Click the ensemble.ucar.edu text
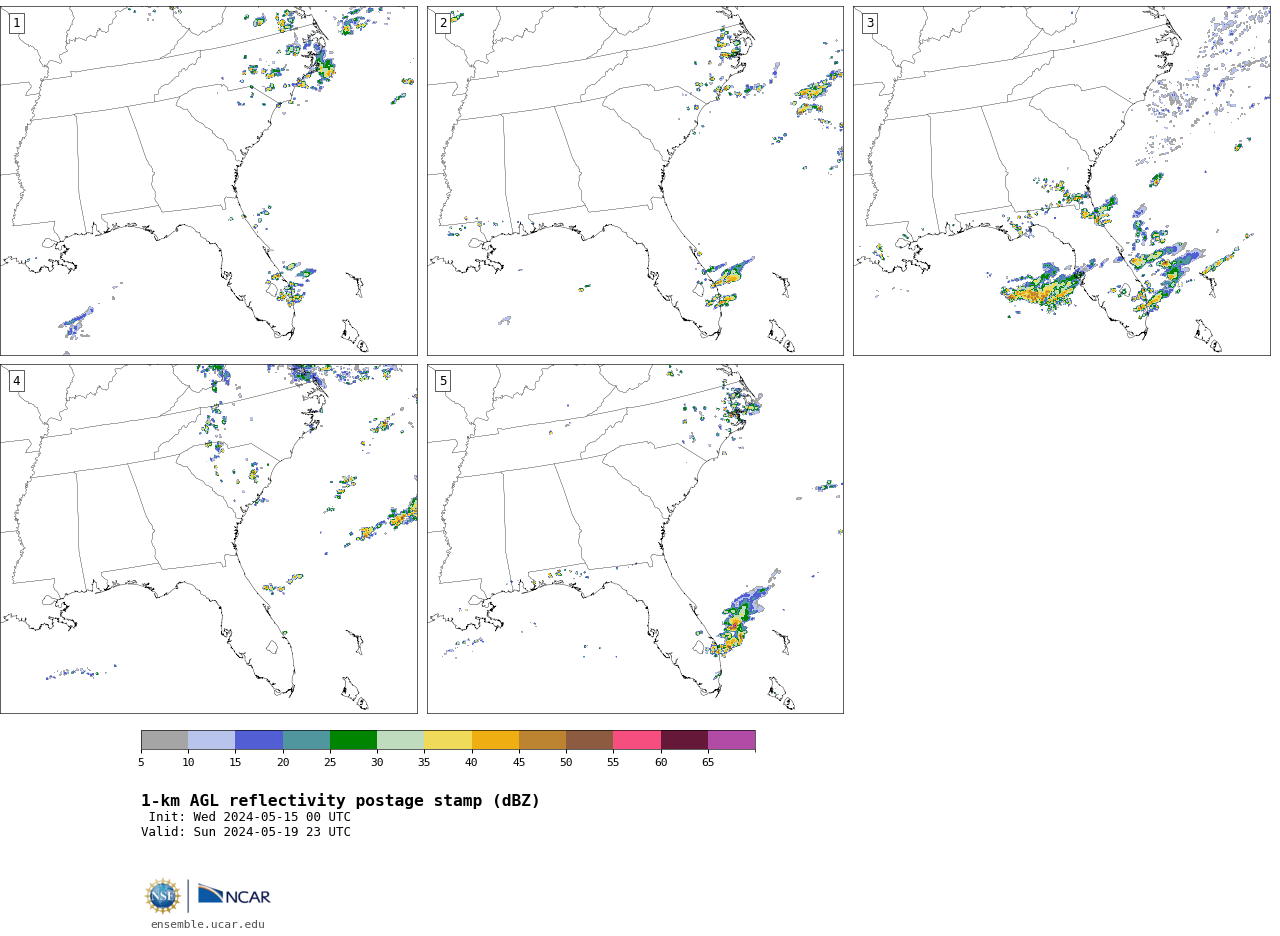Viewport: 1280px width, 936px height. coord(208,925)
